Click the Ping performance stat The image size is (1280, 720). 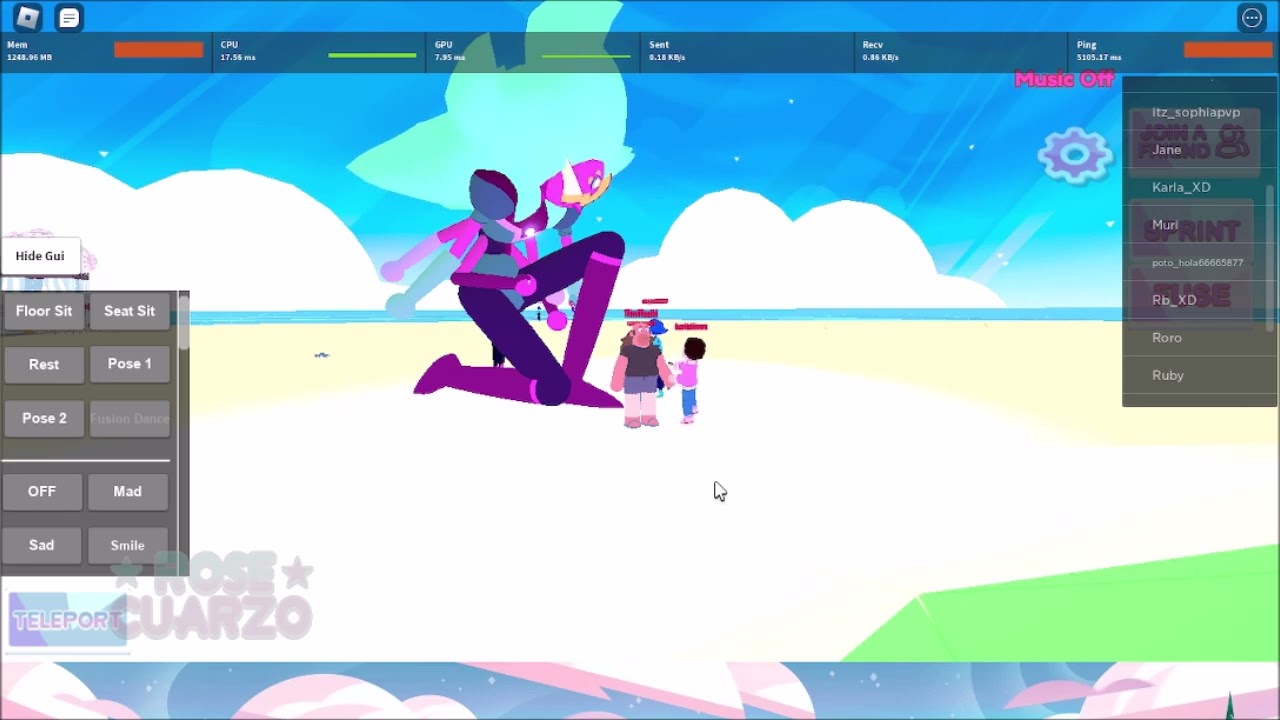pyautogui.click(x=1175, y=51)
